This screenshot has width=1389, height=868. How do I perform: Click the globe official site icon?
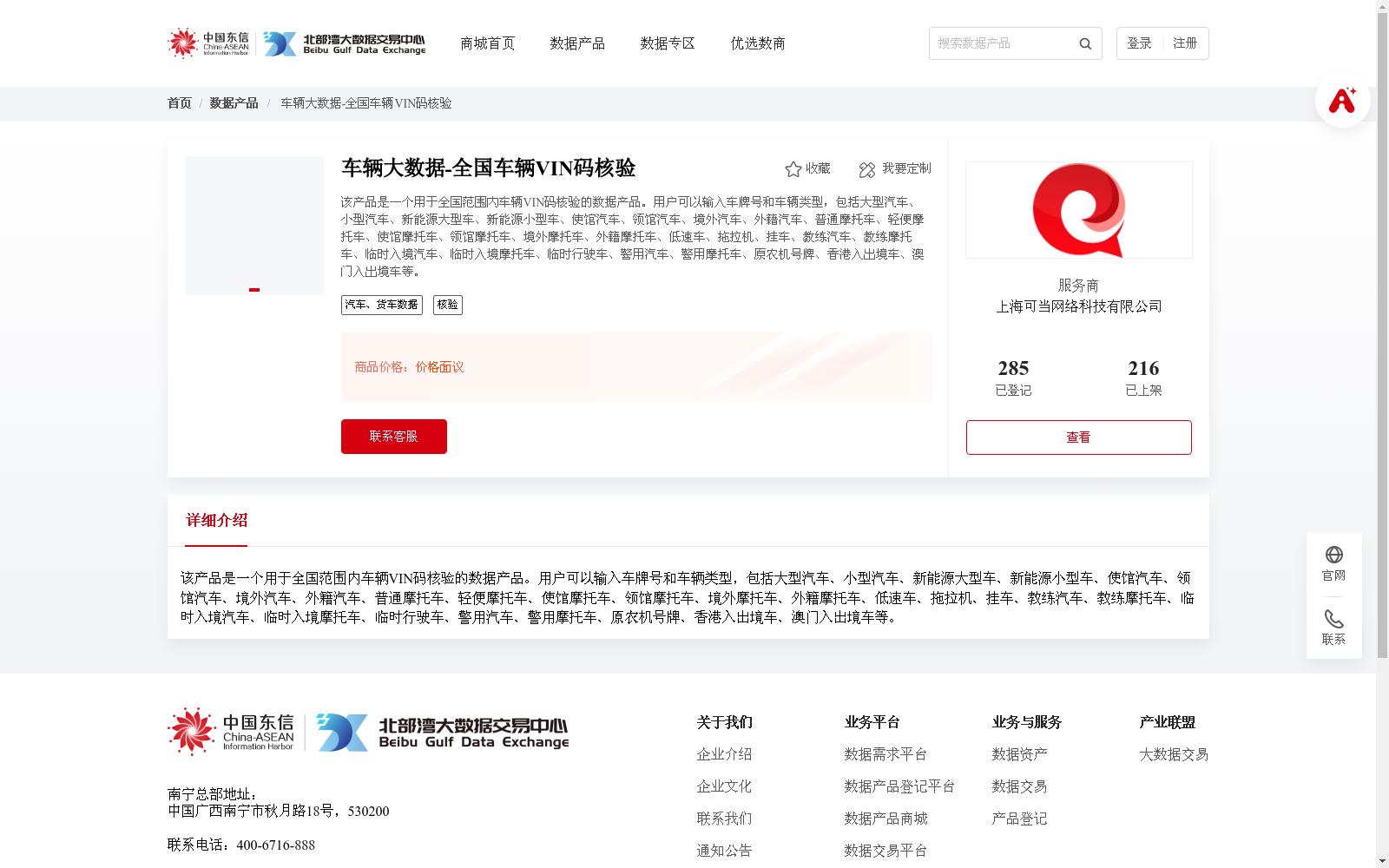1334,555
